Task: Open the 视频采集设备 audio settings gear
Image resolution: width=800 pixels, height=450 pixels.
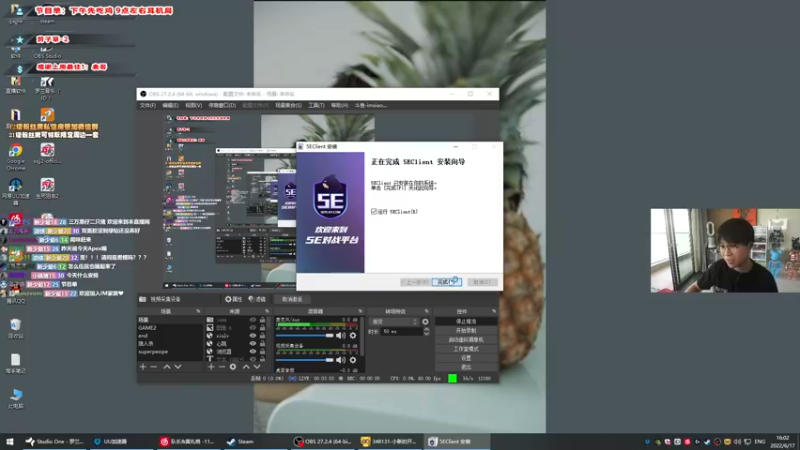Action: click(353, 360)
